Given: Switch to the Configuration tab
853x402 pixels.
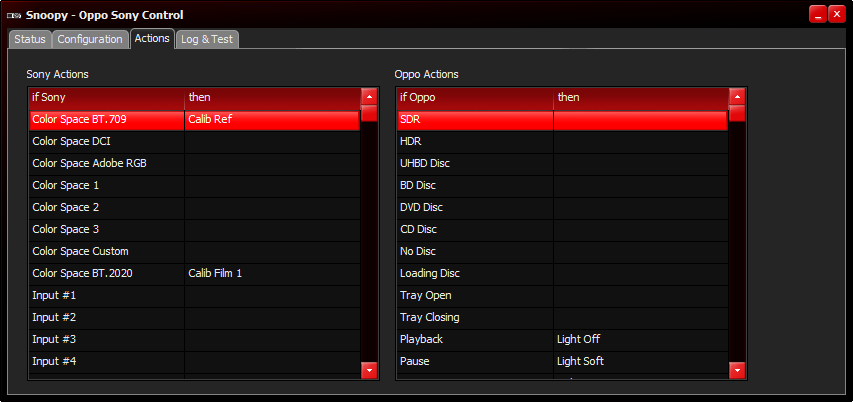Looking at the screenshot, I should [90, 39].
